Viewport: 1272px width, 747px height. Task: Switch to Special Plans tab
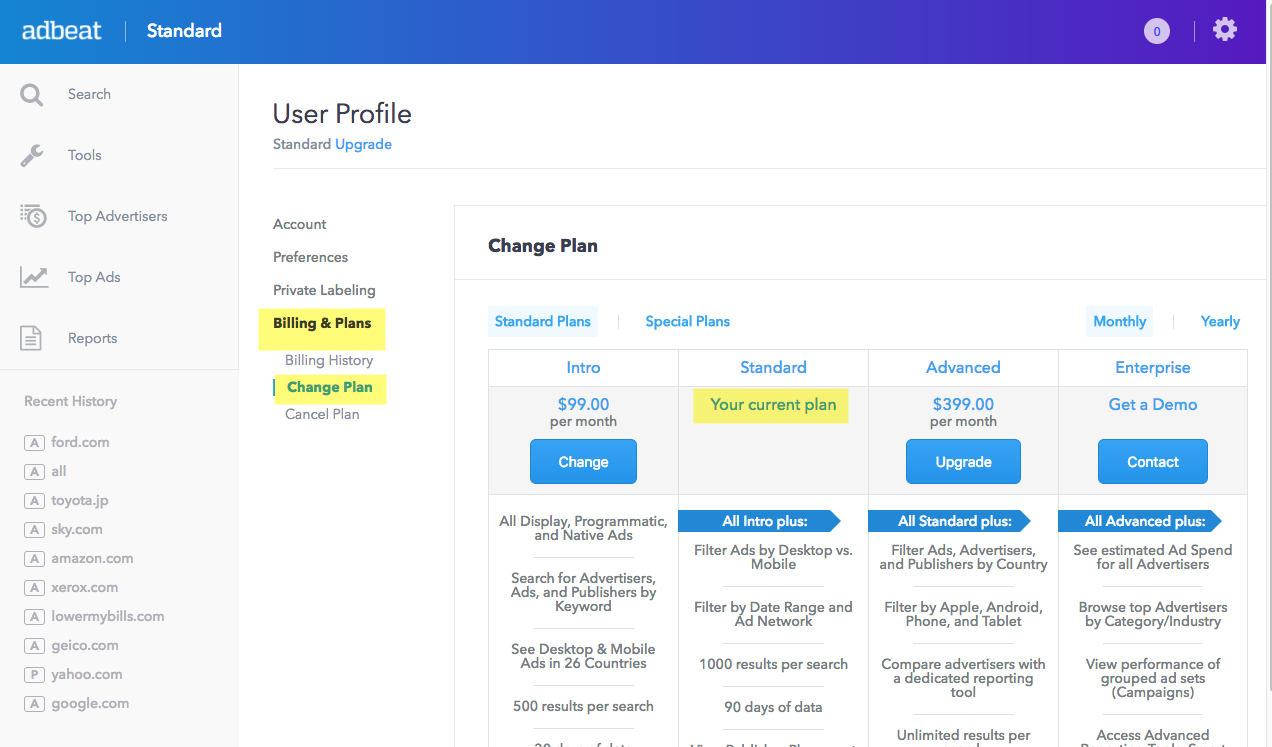687,321
